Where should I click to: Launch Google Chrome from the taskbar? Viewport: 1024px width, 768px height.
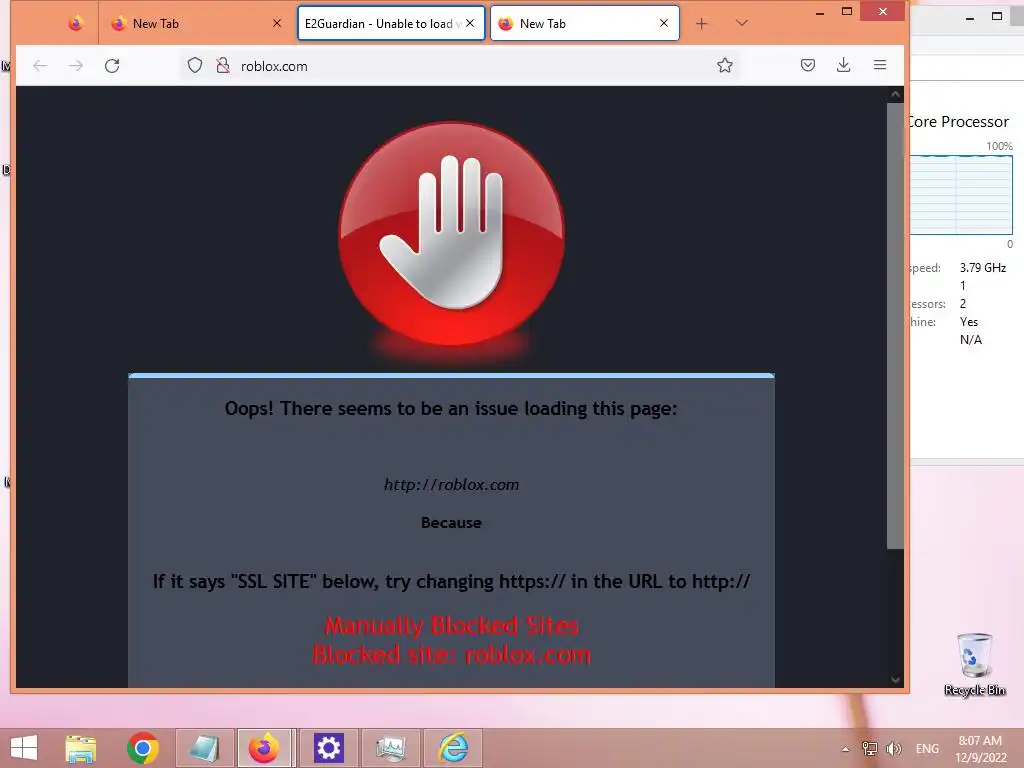click(x=143, y=748)
